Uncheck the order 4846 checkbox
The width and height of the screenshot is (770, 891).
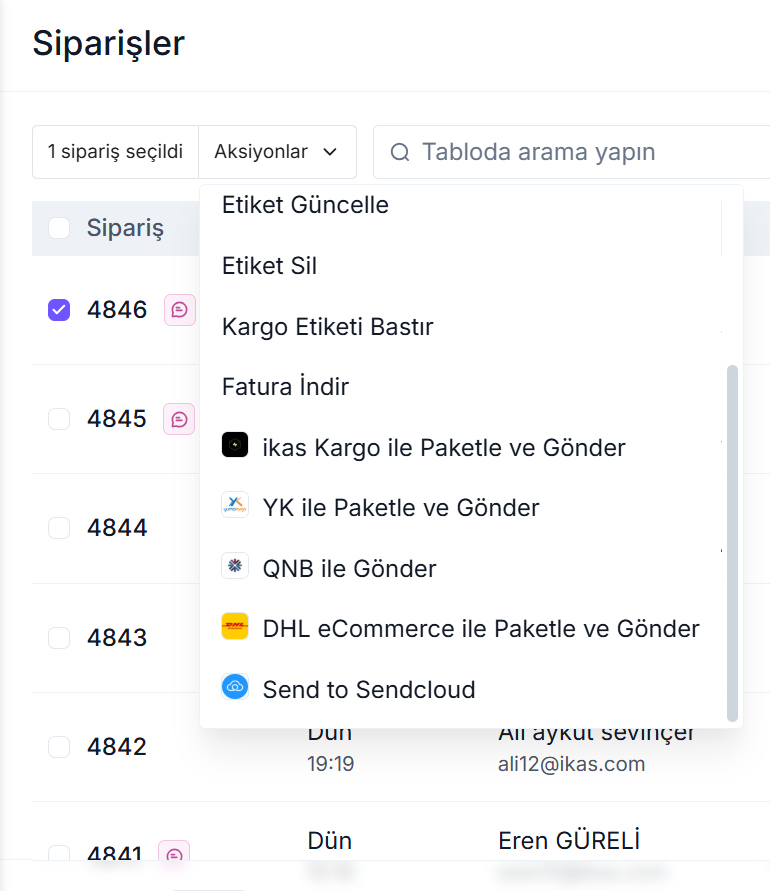59,310
